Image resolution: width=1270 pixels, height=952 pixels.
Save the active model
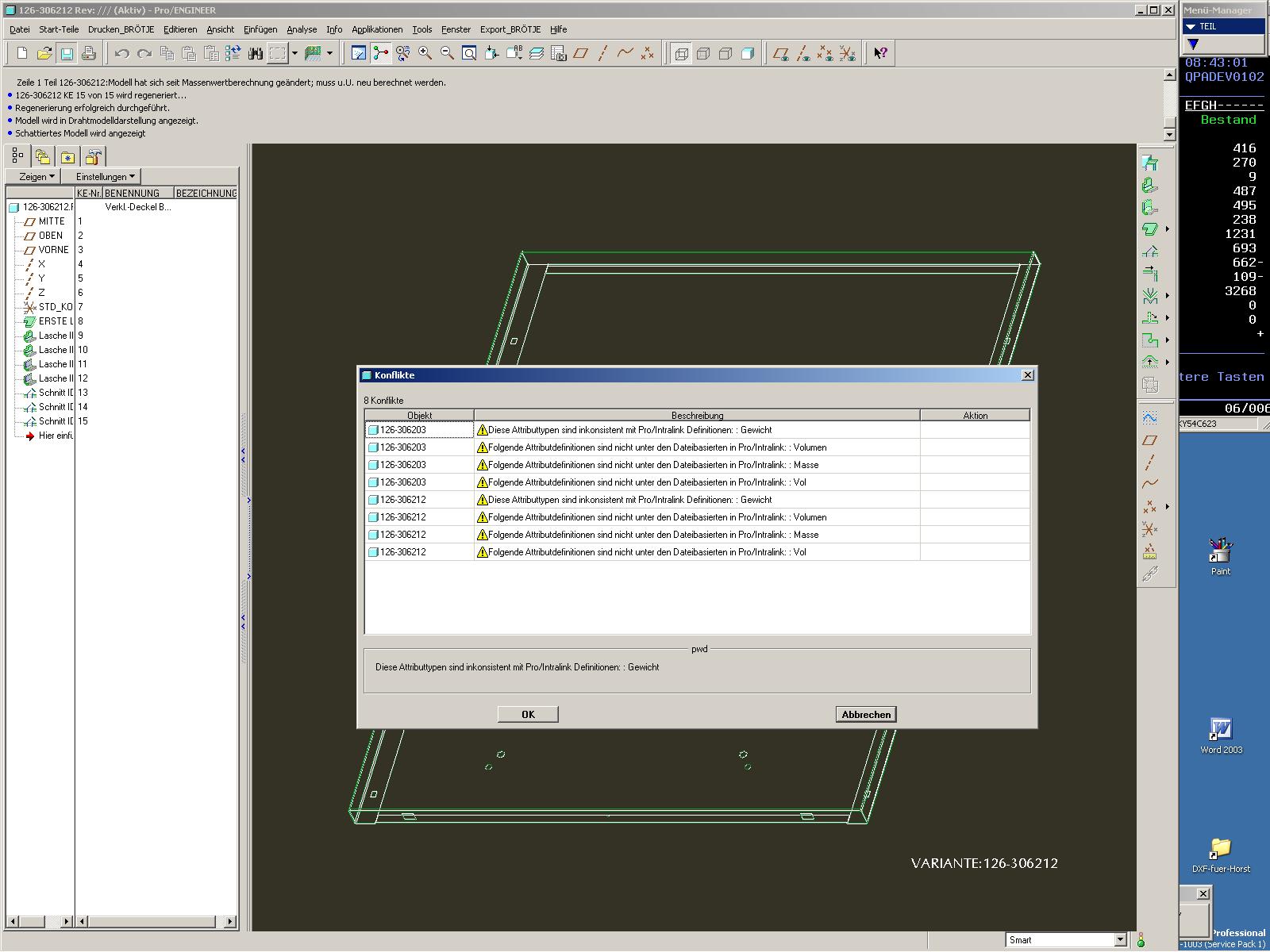67,52
